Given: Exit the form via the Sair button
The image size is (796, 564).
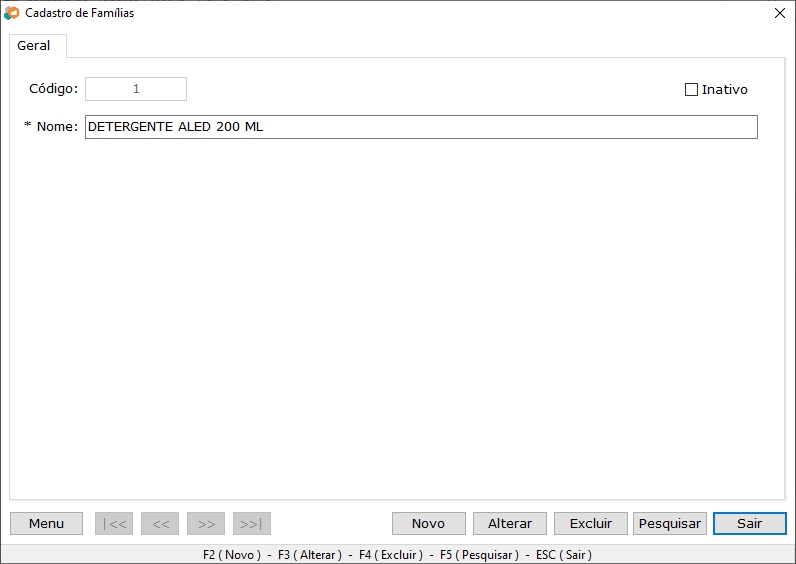Looking at the screenshot, I should [x=749, y=523].
